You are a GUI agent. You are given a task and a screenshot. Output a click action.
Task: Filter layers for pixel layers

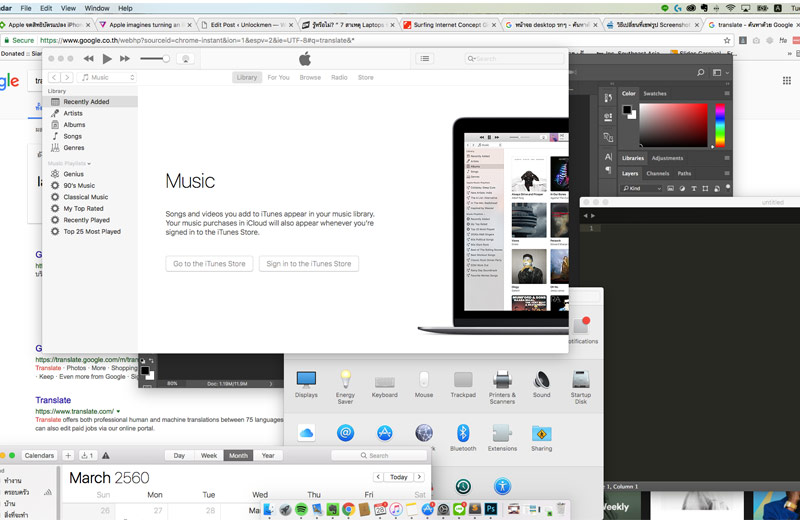[670, 188]
